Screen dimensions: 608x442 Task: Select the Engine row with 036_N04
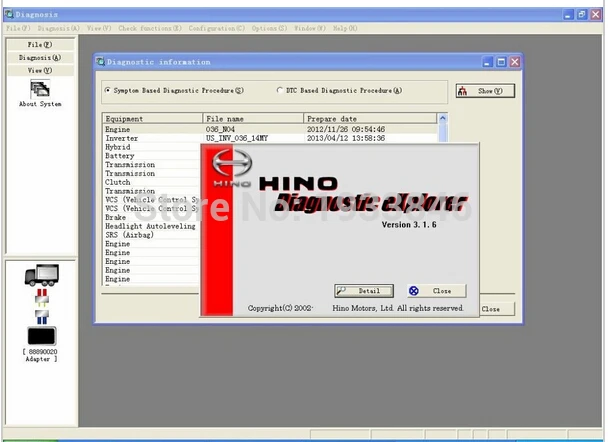click(x=270, y=129)
